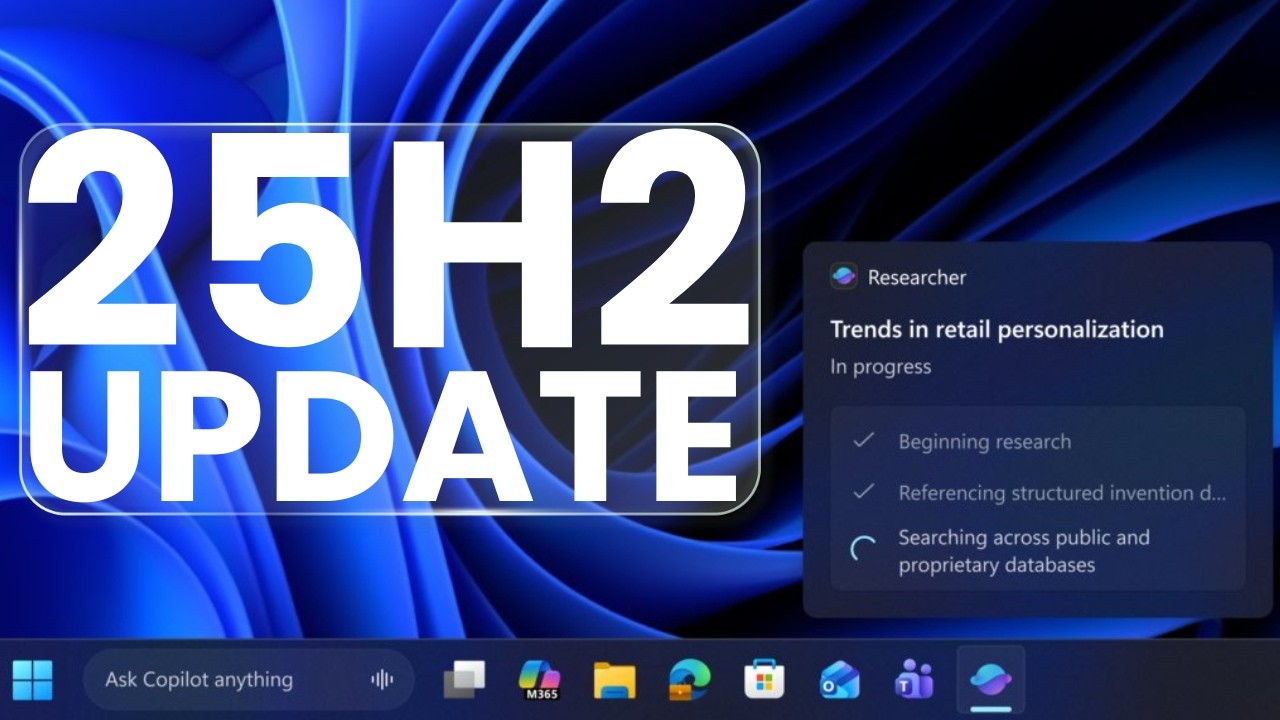Image resolution: width=1280 pixels, height=720 pixels.
Task: Activate the Copilot voice waveform icon
Action: point(382,680)
